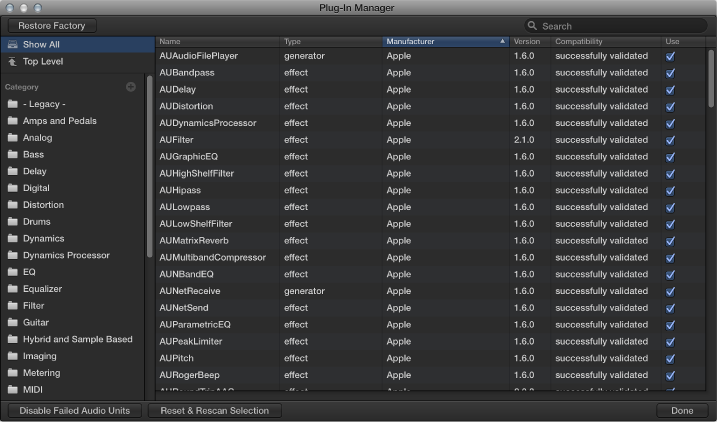Select Top Level in the sidebar
The image size is (718, 422).
tap(78, 61)
